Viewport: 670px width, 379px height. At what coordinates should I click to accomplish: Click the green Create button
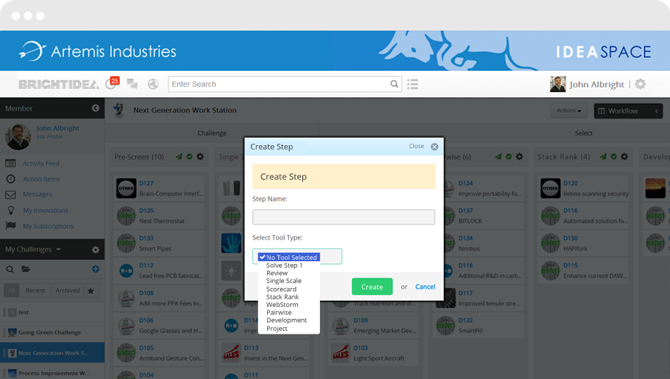372,287
